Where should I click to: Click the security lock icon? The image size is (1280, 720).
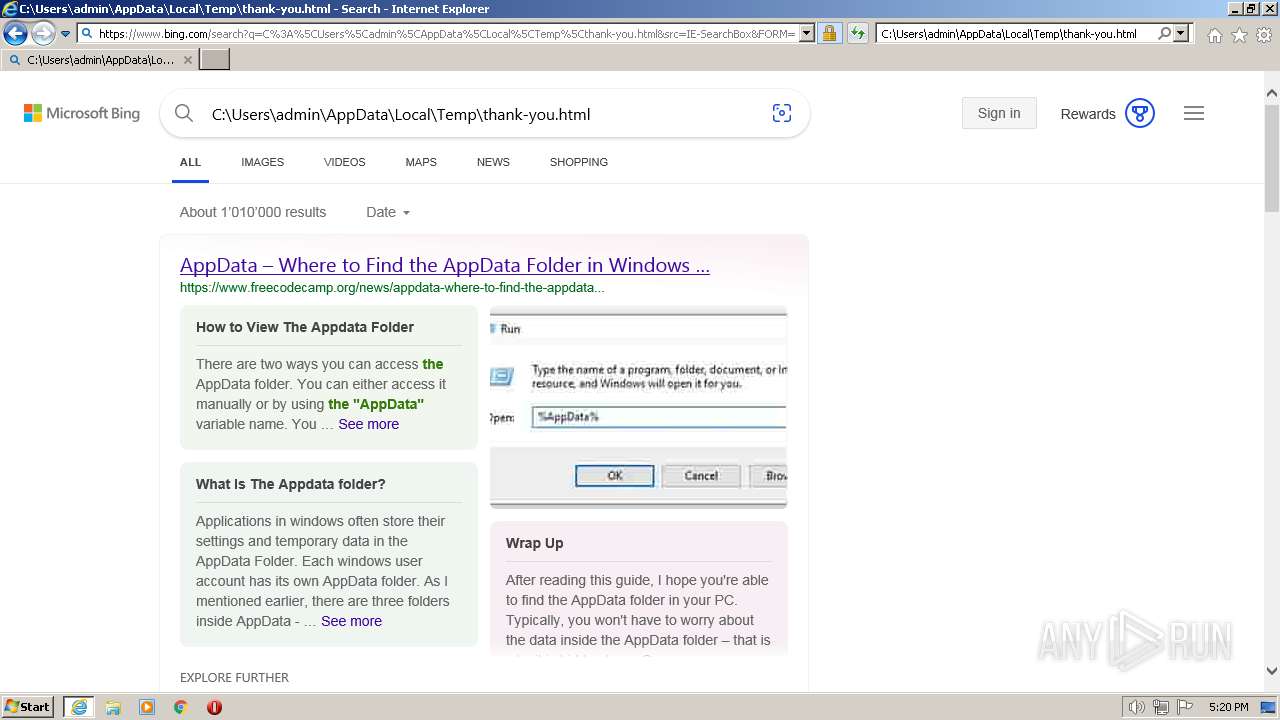point(829,33)
